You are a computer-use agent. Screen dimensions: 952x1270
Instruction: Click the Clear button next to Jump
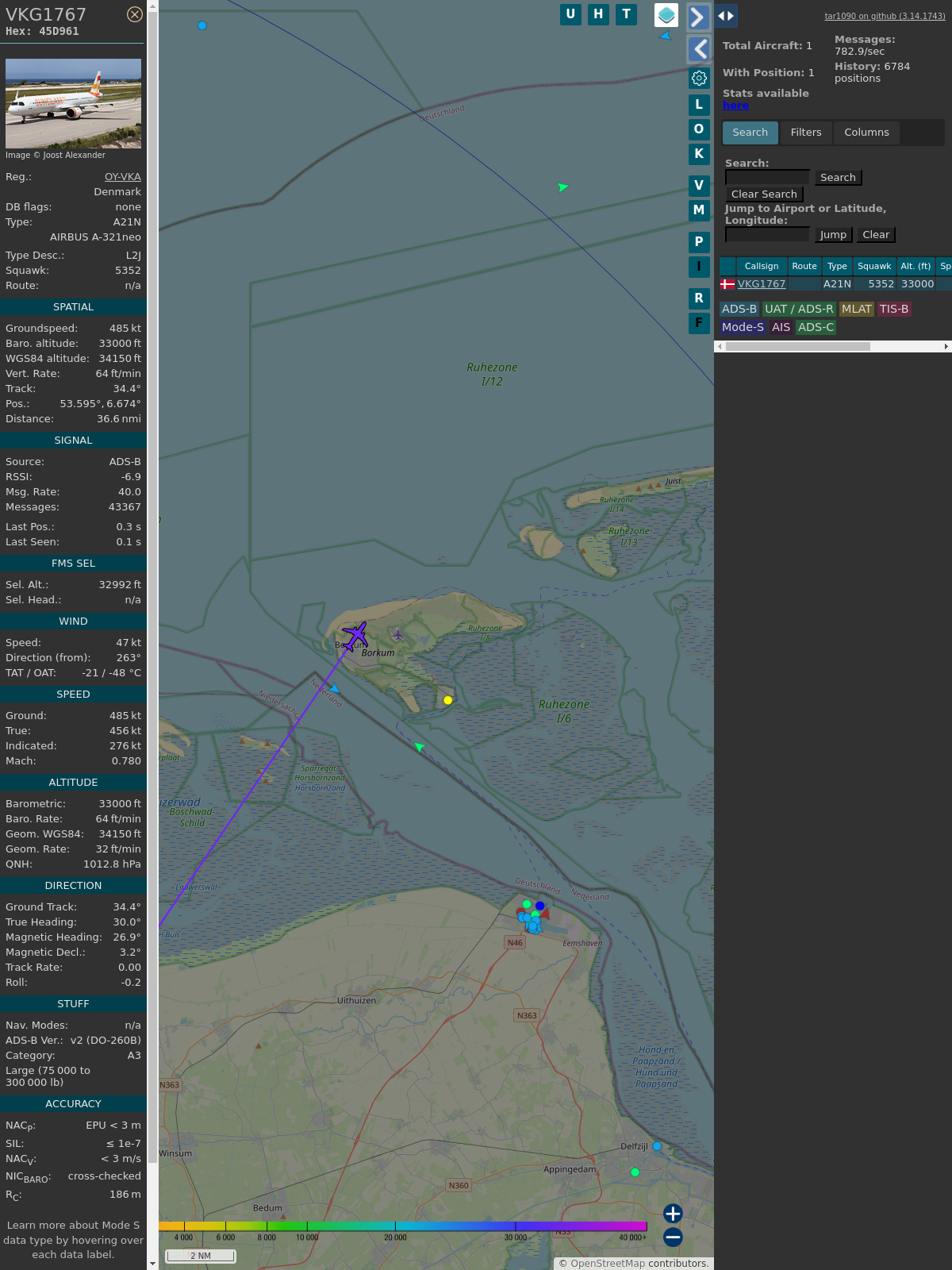click(x=876, y=235)
